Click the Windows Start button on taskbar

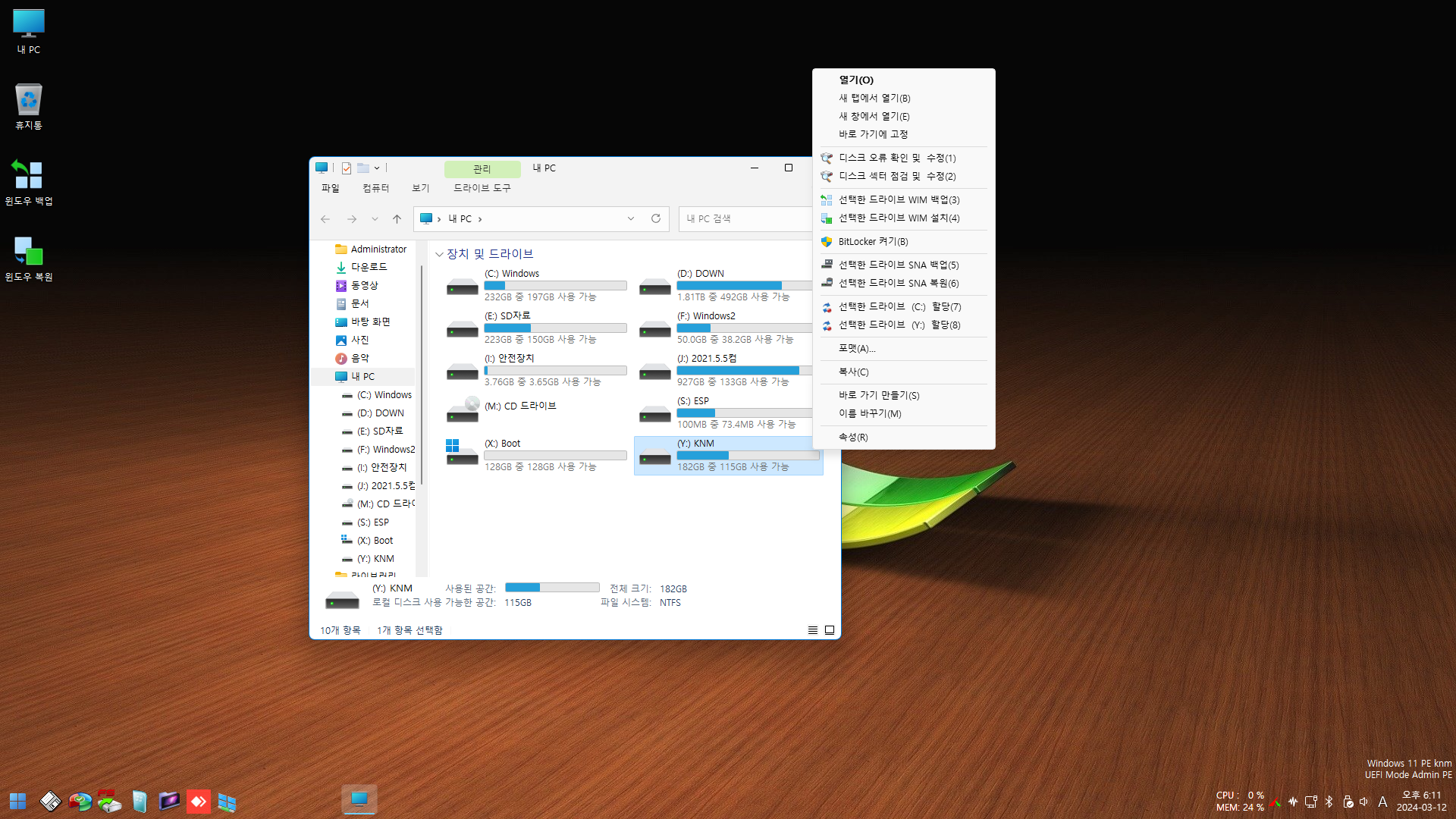(x=17, y=801)
